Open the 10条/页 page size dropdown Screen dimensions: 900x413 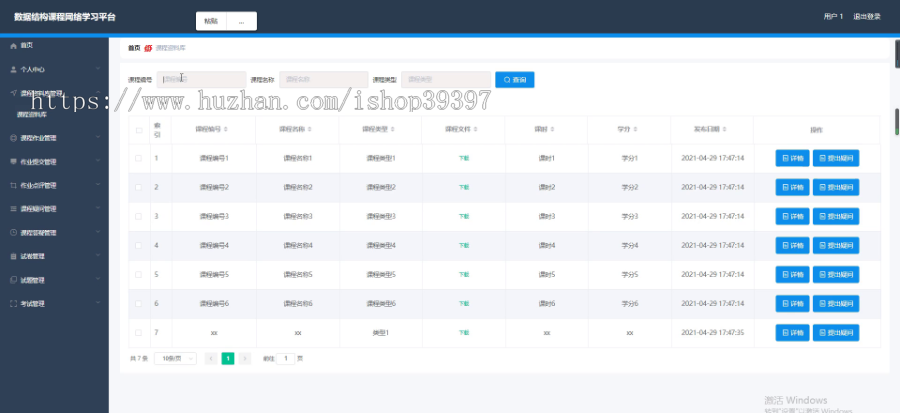(176, 359)
